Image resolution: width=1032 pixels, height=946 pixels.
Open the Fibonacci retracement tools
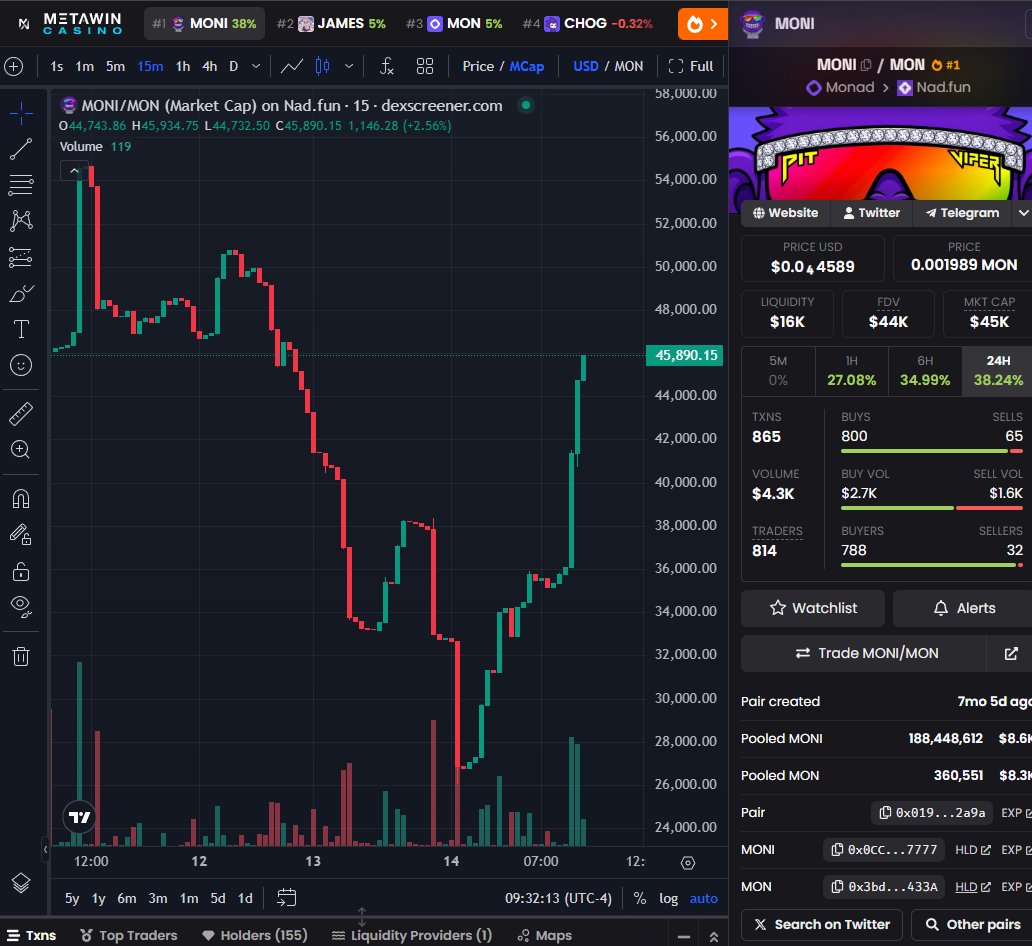click(21, 185)
